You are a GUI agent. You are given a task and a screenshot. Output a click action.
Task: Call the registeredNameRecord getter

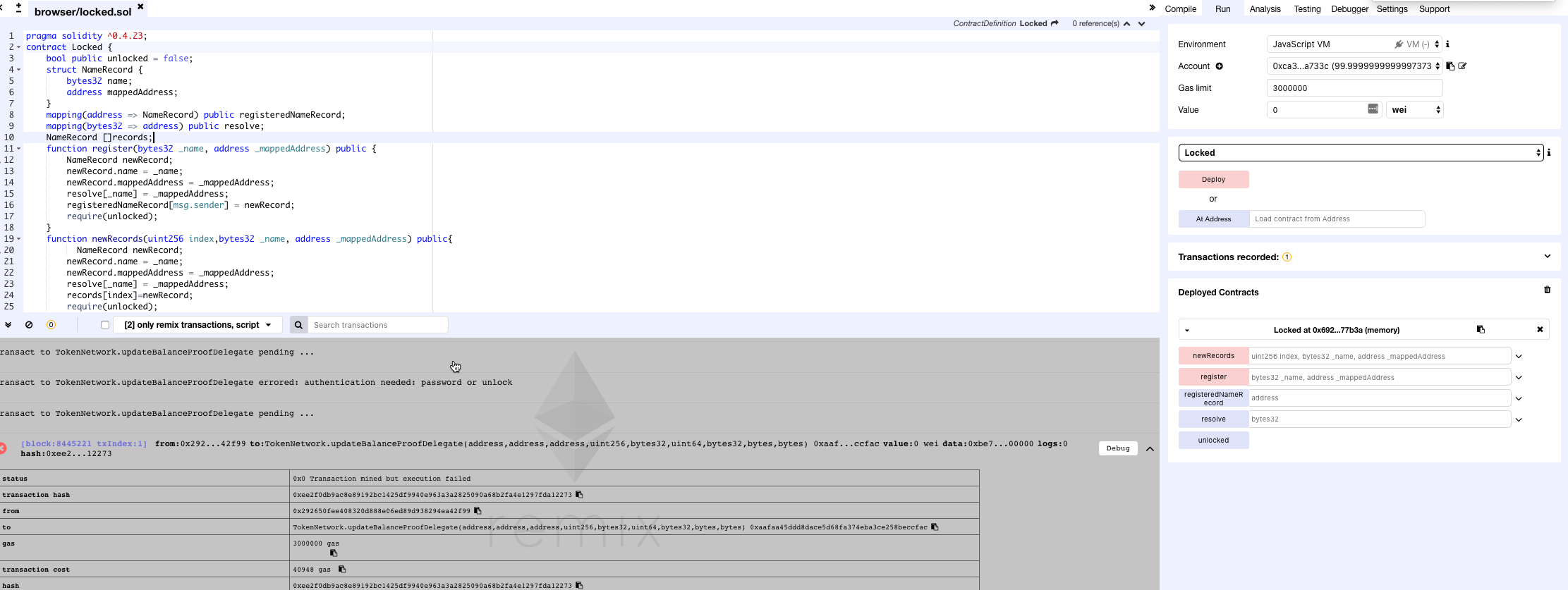tap(1213, 398)
